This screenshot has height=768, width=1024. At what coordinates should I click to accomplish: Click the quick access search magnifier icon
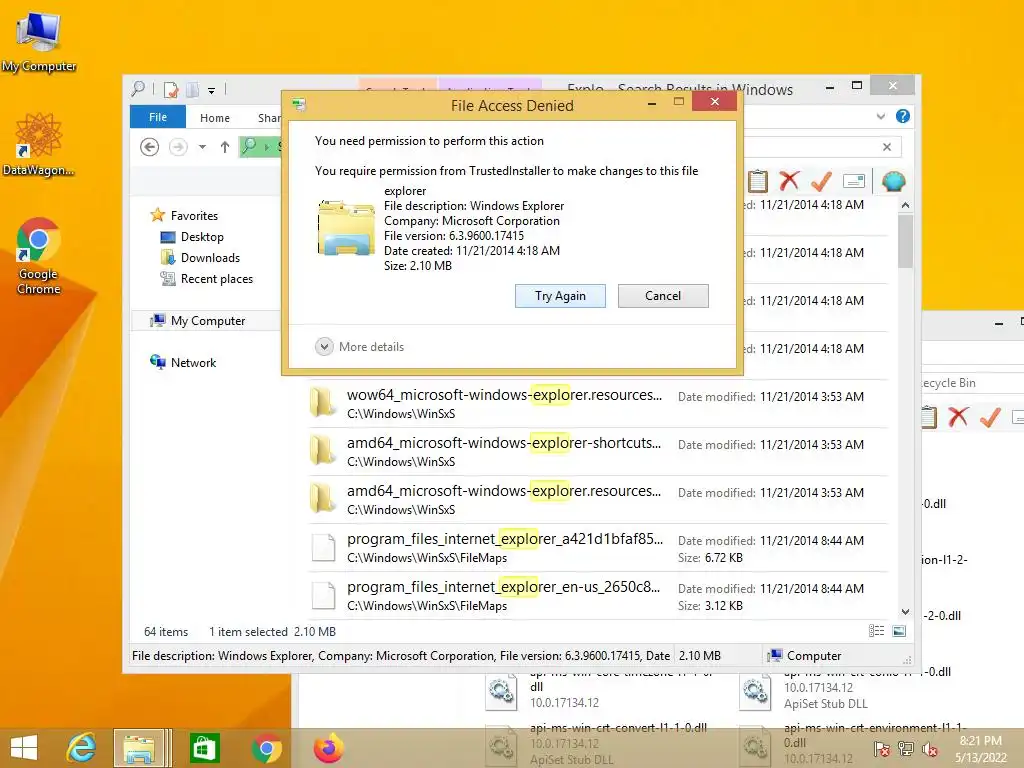[138, 89]
